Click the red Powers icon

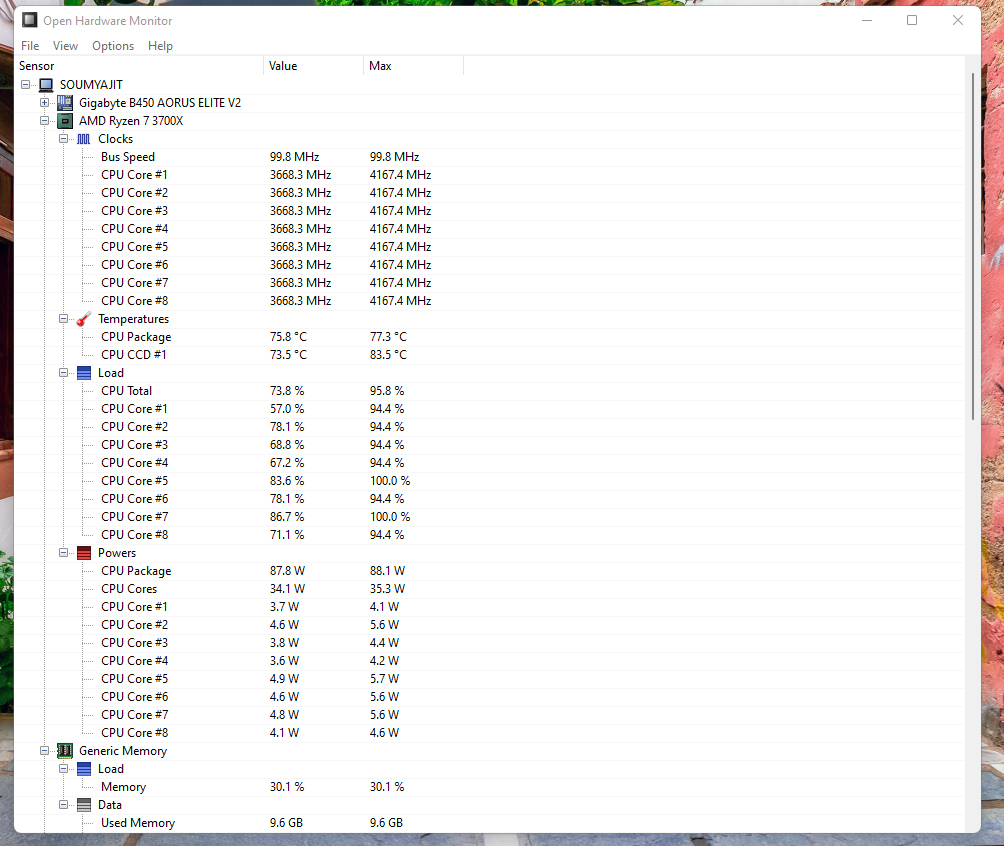[84, 553]
